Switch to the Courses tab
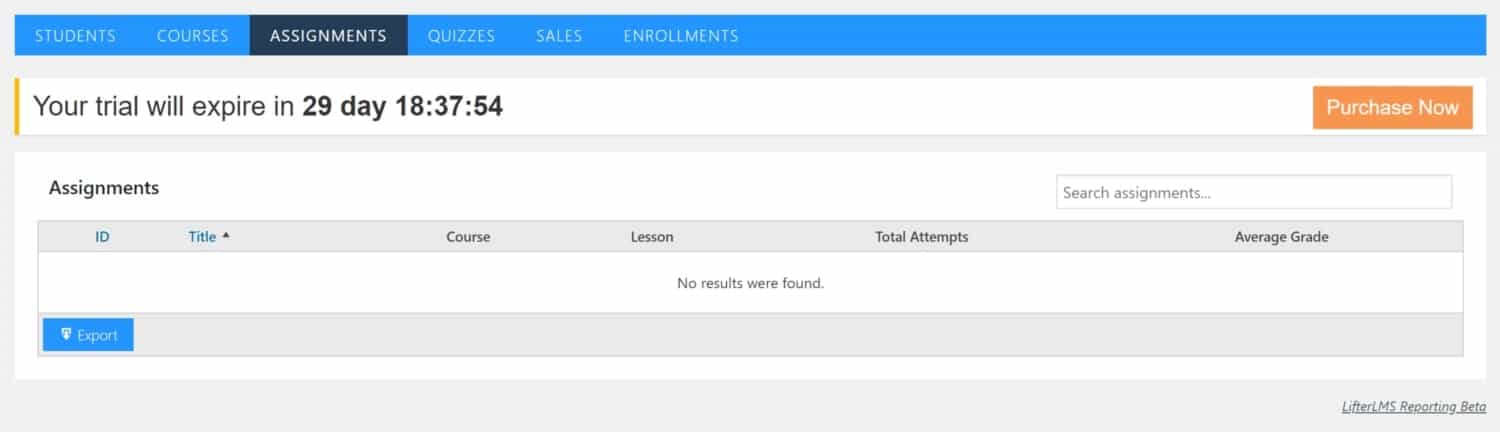 (193, 35)
